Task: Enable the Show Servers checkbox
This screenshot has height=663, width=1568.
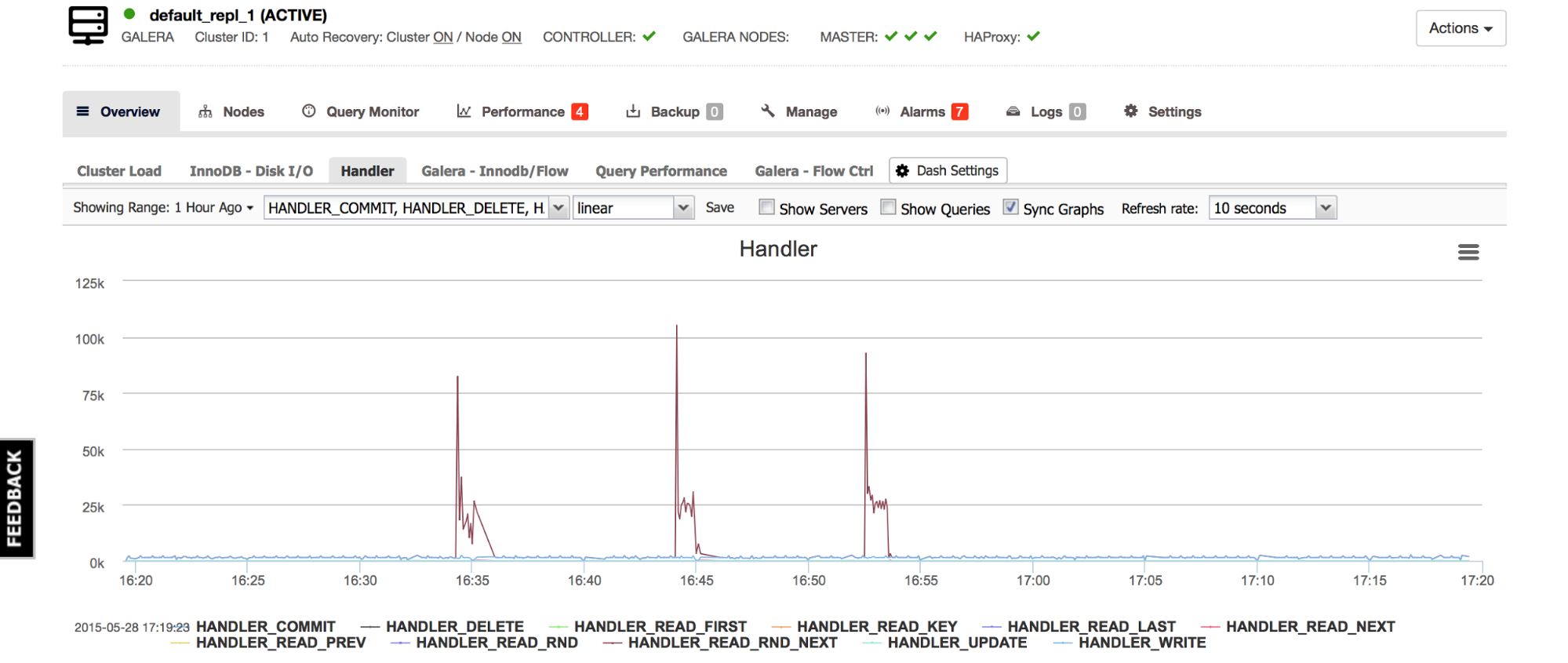Action: (x=766, y=207)
